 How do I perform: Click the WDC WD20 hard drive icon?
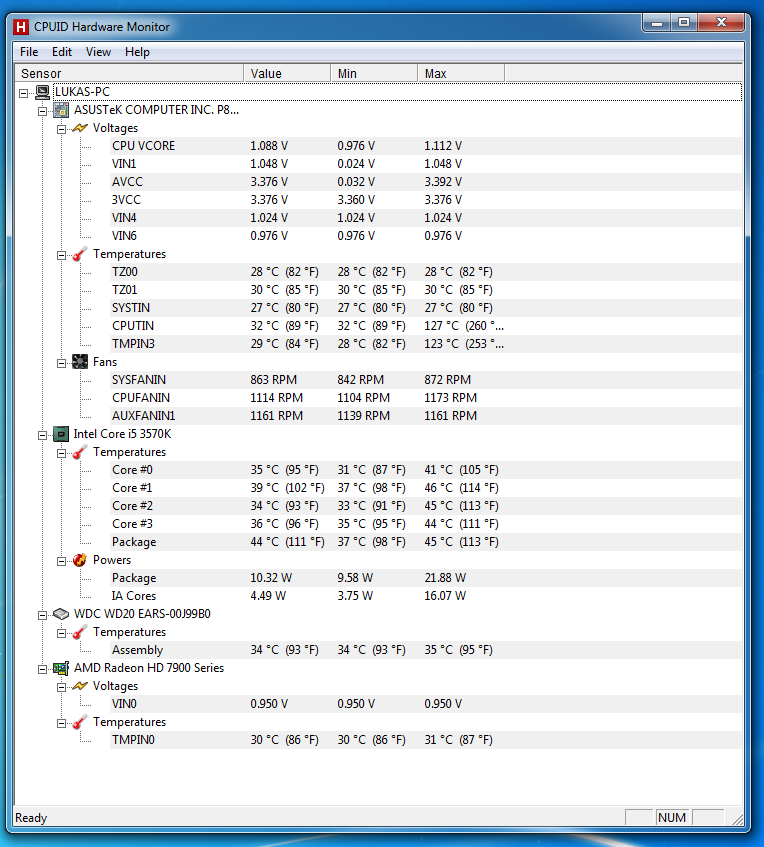click(x=61, y=614)
